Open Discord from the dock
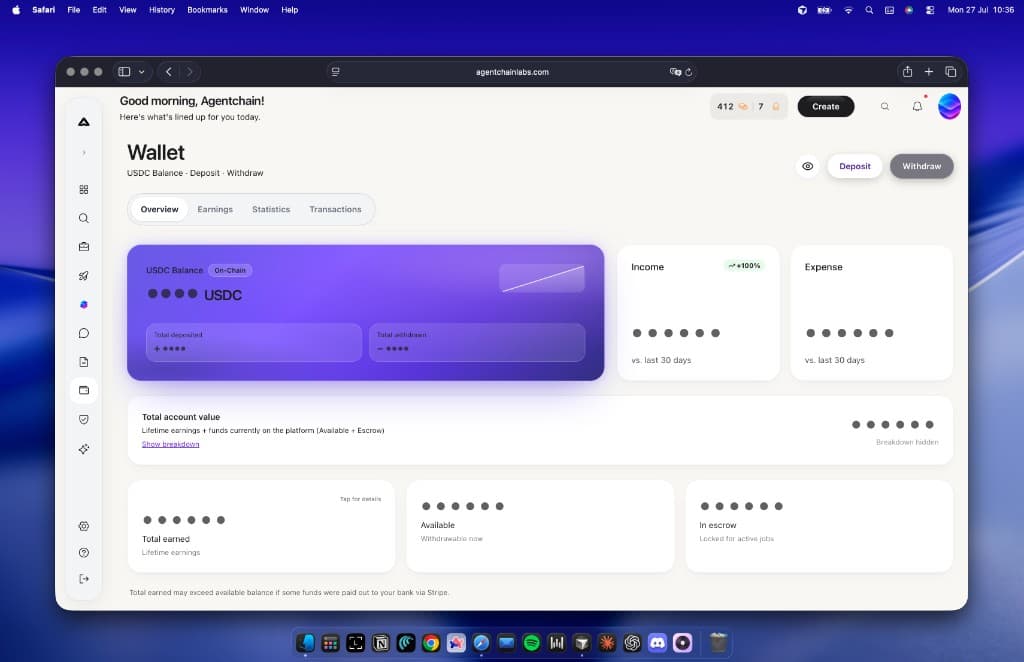Viewport: 1024px width, 662px height. [658, 643]
